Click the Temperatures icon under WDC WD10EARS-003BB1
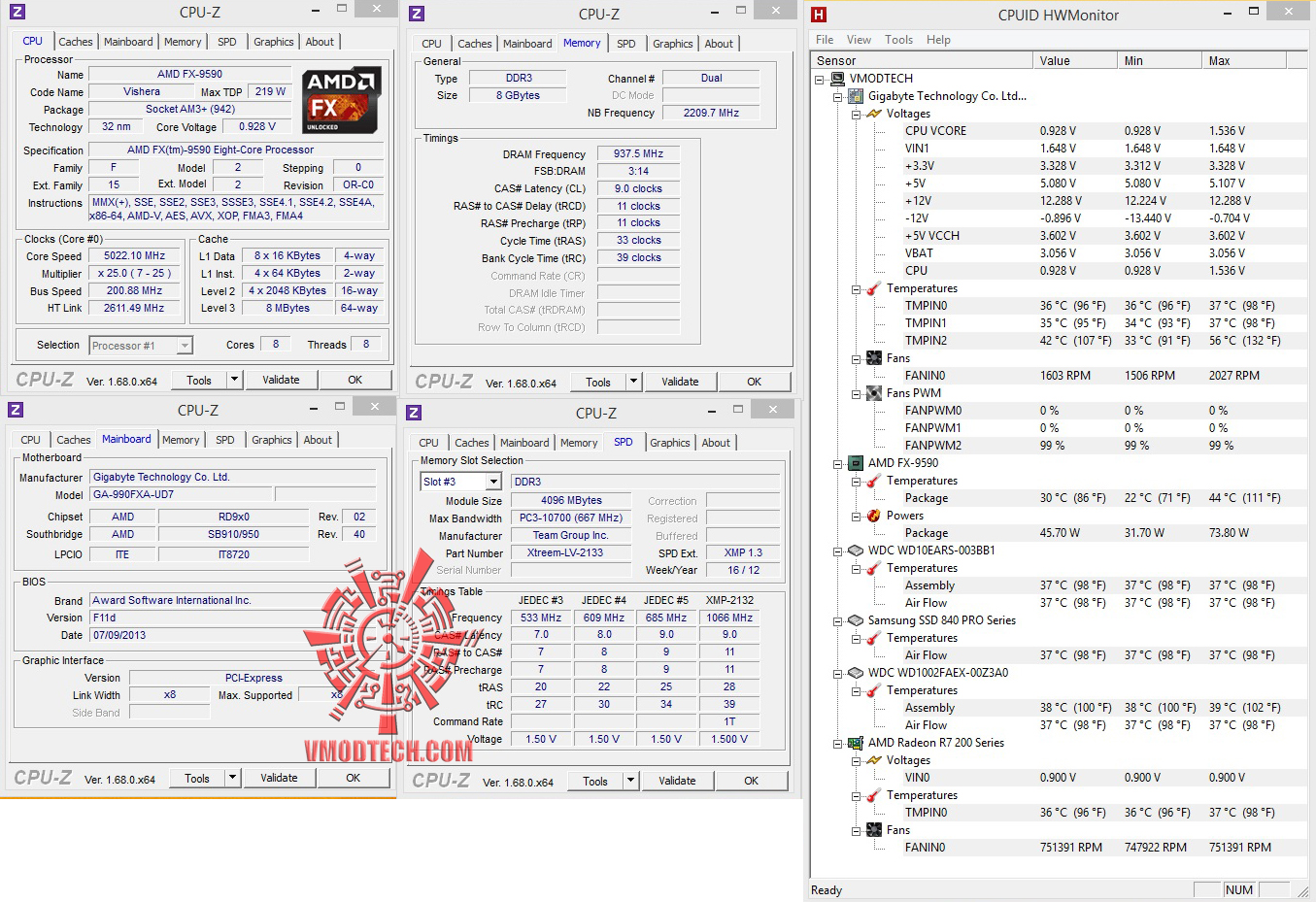1316x902 pixels. click(874, 568)
